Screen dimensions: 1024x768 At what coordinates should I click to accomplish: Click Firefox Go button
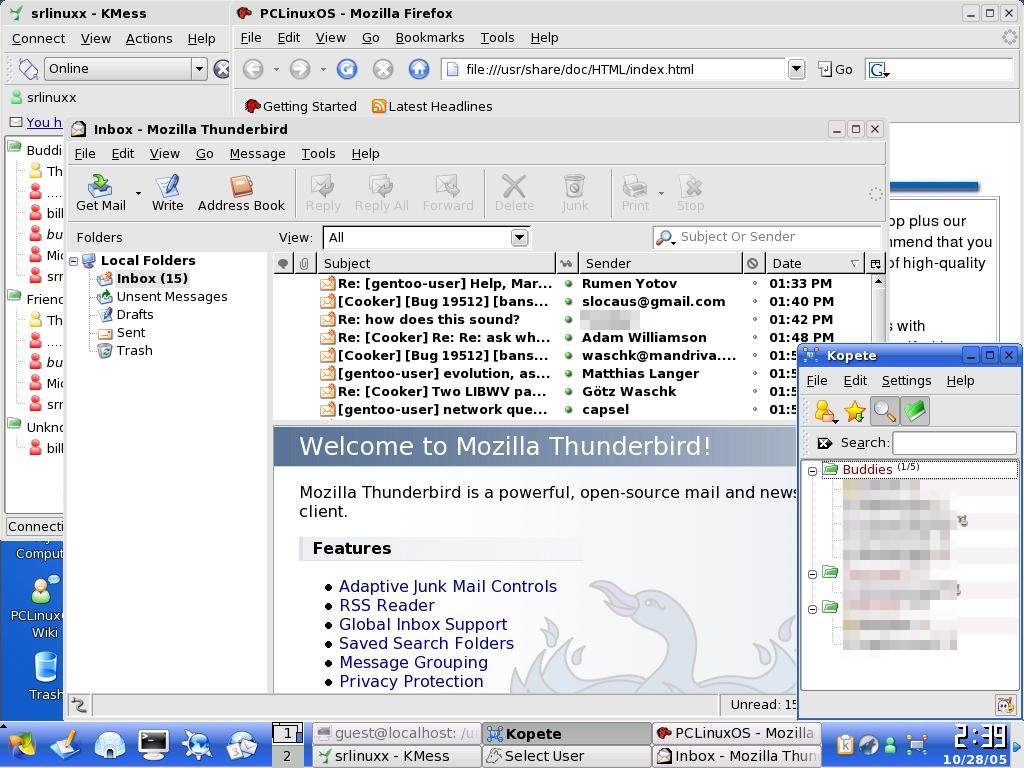(835, 69)
